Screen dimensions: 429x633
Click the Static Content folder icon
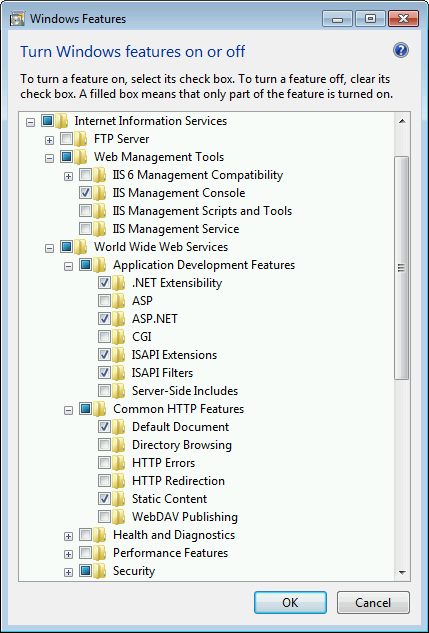pos(119,499)
